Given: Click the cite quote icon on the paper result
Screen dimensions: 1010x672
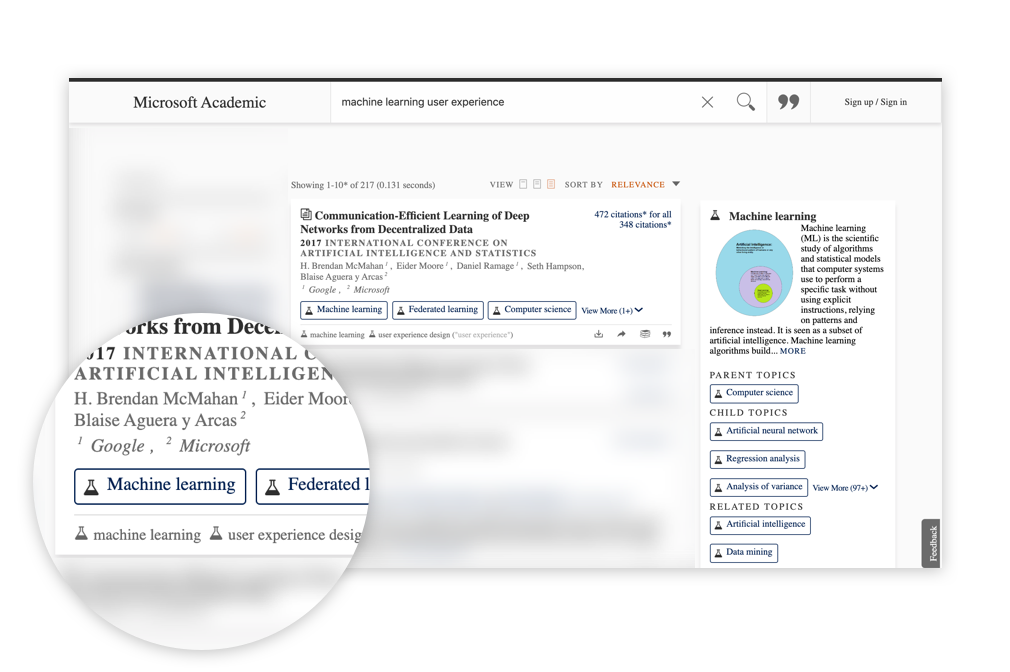Looking at the screenshot, I should coord(667,334).
